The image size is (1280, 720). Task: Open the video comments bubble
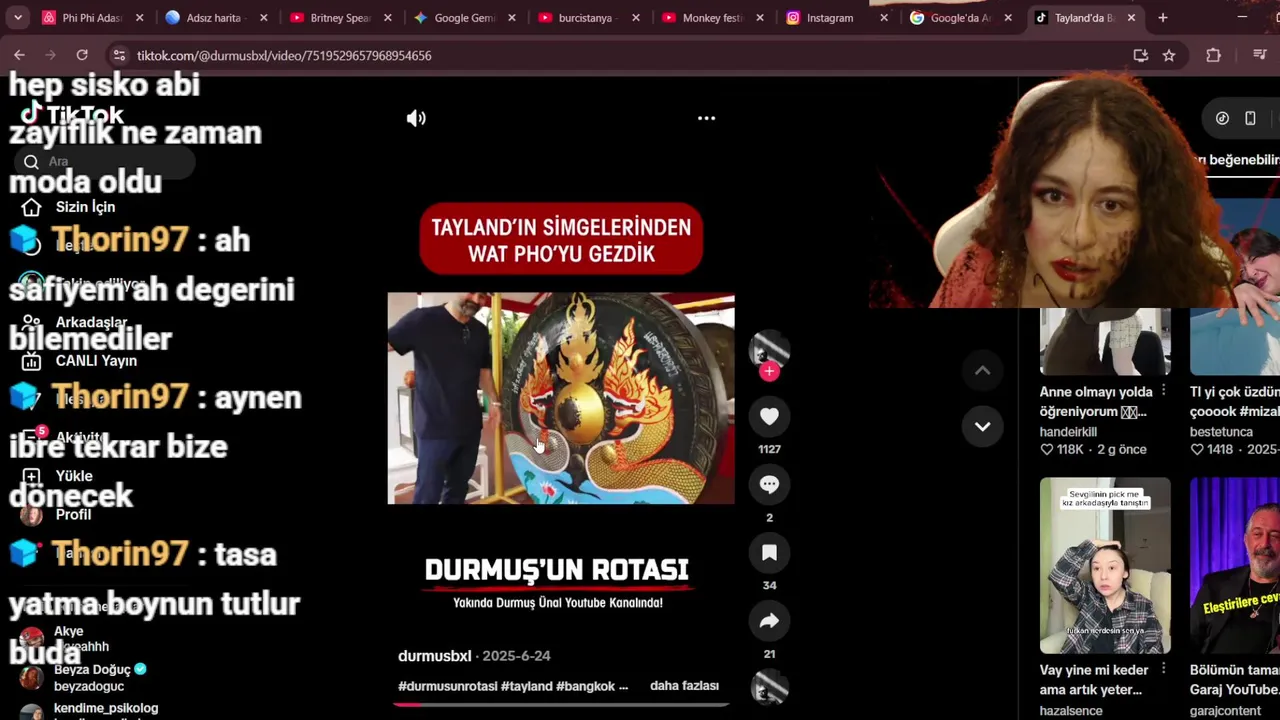click(x=769, y=485)
